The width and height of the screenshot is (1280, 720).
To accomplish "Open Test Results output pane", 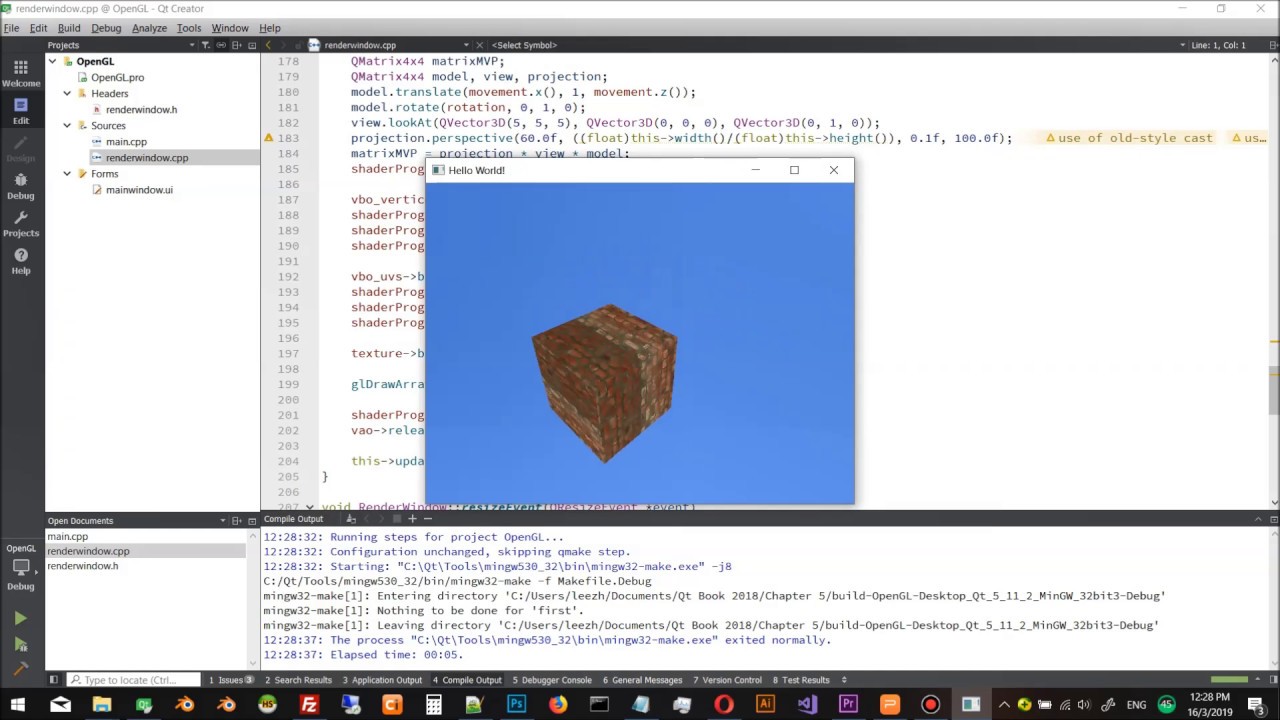I will click(x=801, y=680).
